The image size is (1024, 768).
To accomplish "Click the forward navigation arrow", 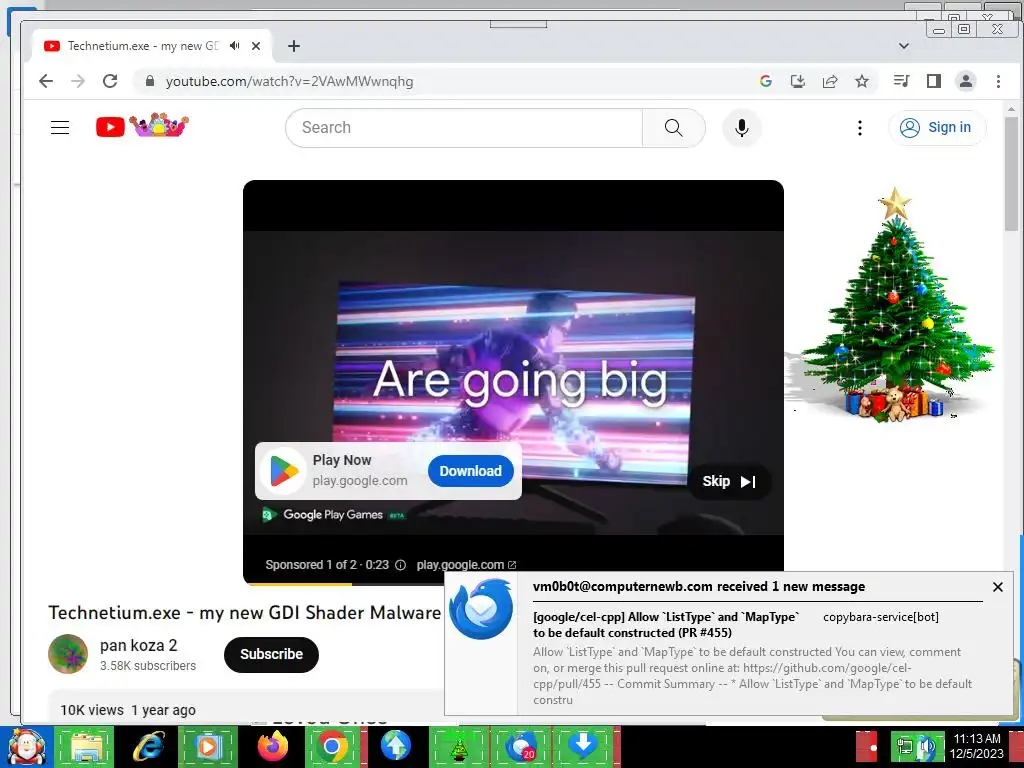I will pyautogui.click(x=78, y=81).
